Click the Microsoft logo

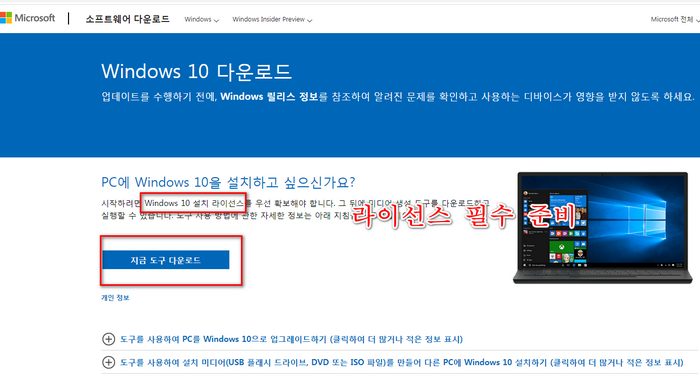(x=27, y=18)
